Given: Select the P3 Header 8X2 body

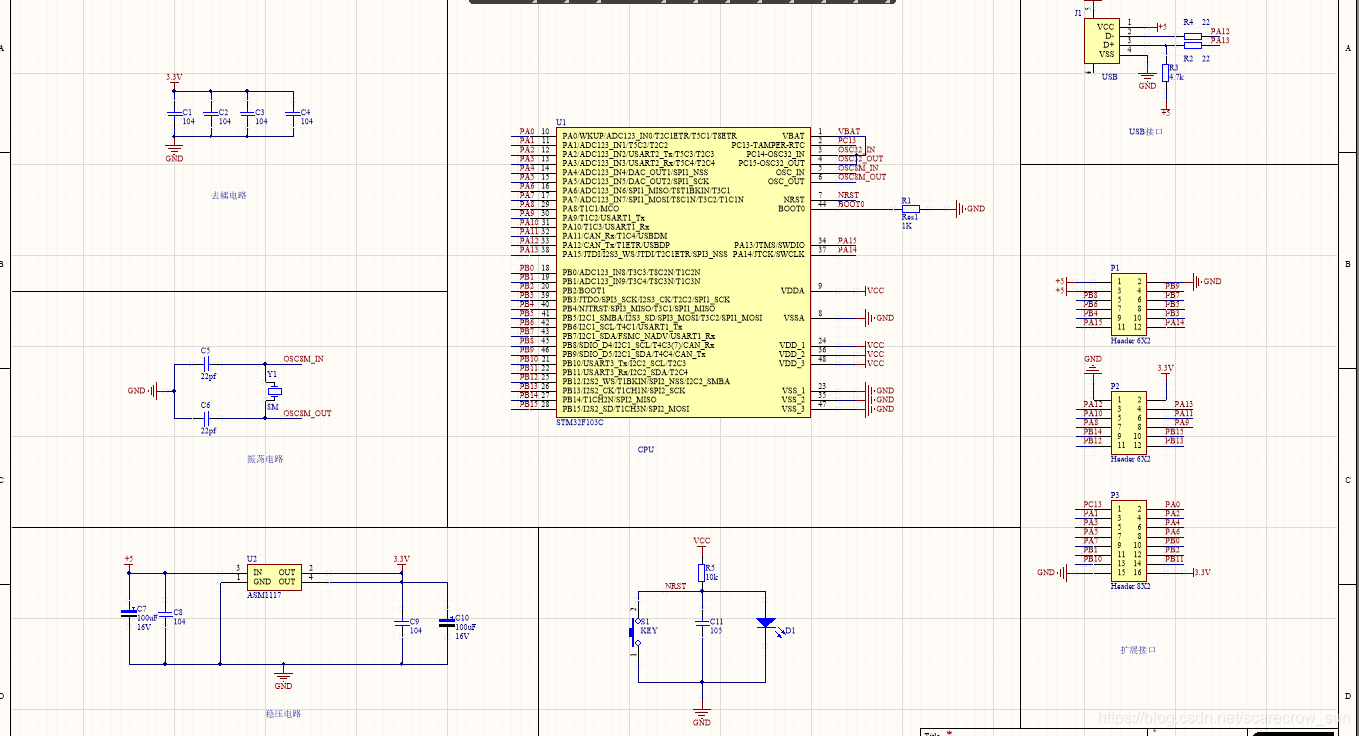Looking at the screenshot, I should pyautogui.click(x=1129, y=540).
